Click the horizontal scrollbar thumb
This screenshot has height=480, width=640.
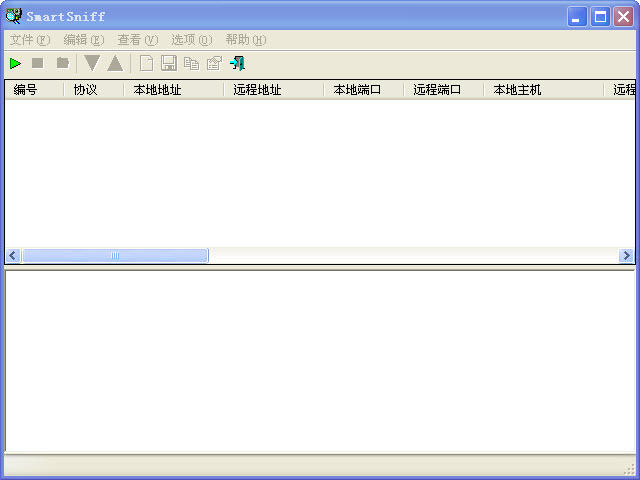[x=115, y=256]
